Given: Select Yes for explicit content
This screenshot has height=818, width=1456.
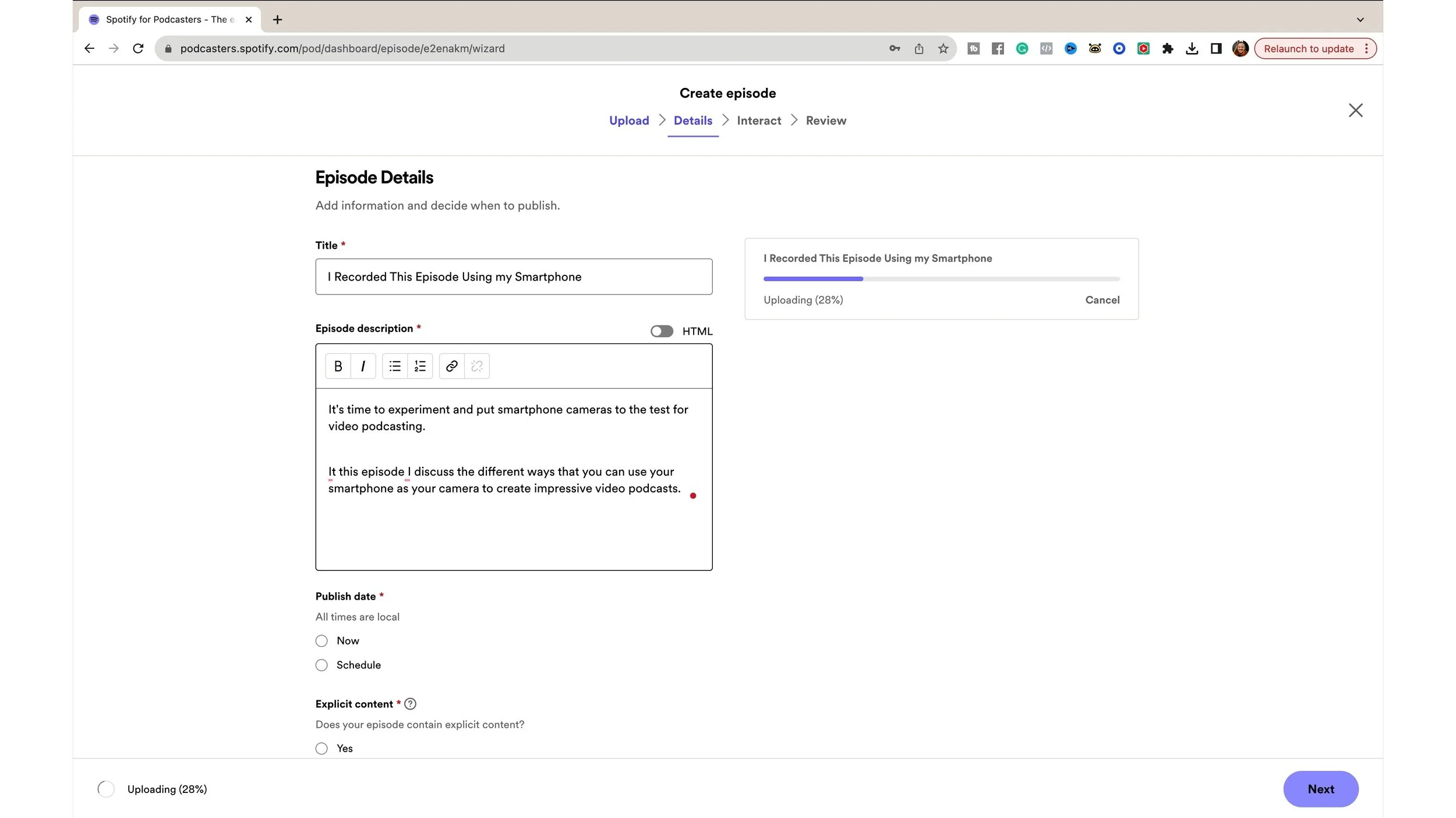Looking at the screenshot, I should coord(321,749).
